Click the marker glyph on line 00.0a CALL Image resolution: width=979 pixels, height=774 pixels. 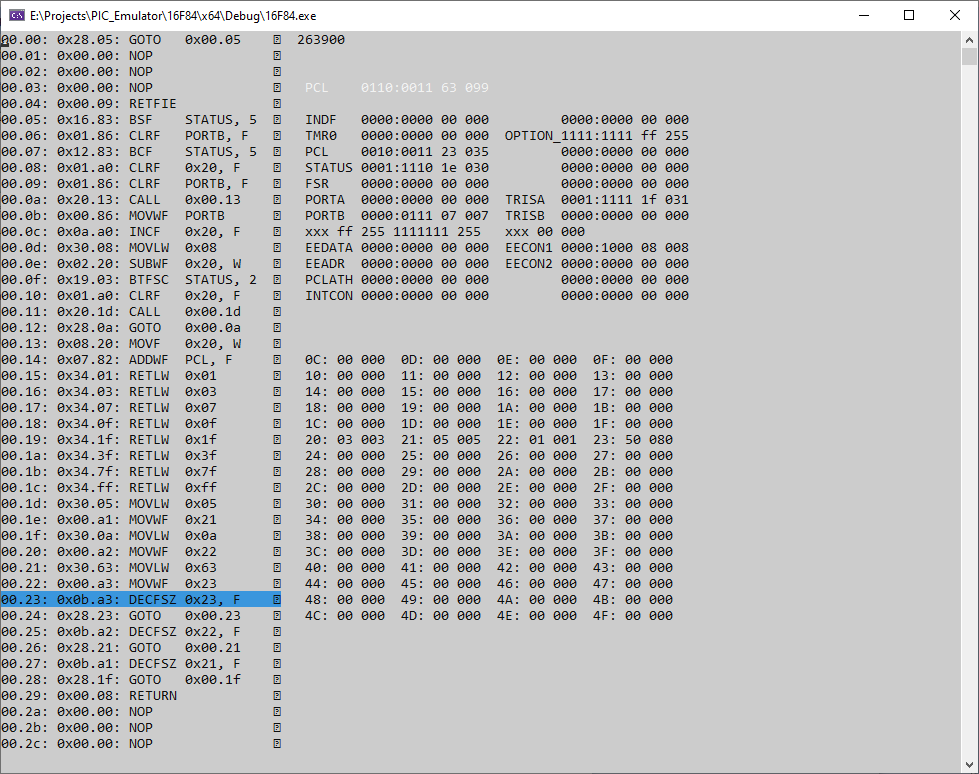pos(277,200)
